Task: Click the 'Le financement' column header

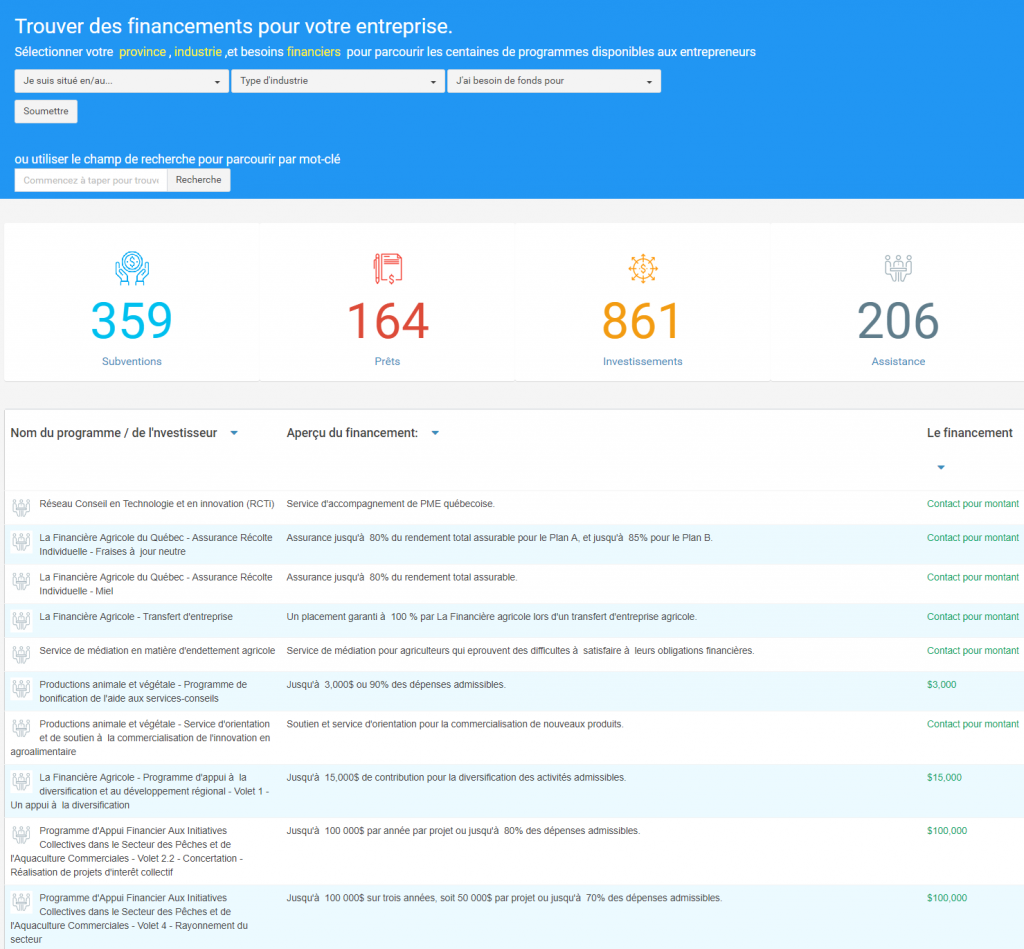Action: (970, 433)
